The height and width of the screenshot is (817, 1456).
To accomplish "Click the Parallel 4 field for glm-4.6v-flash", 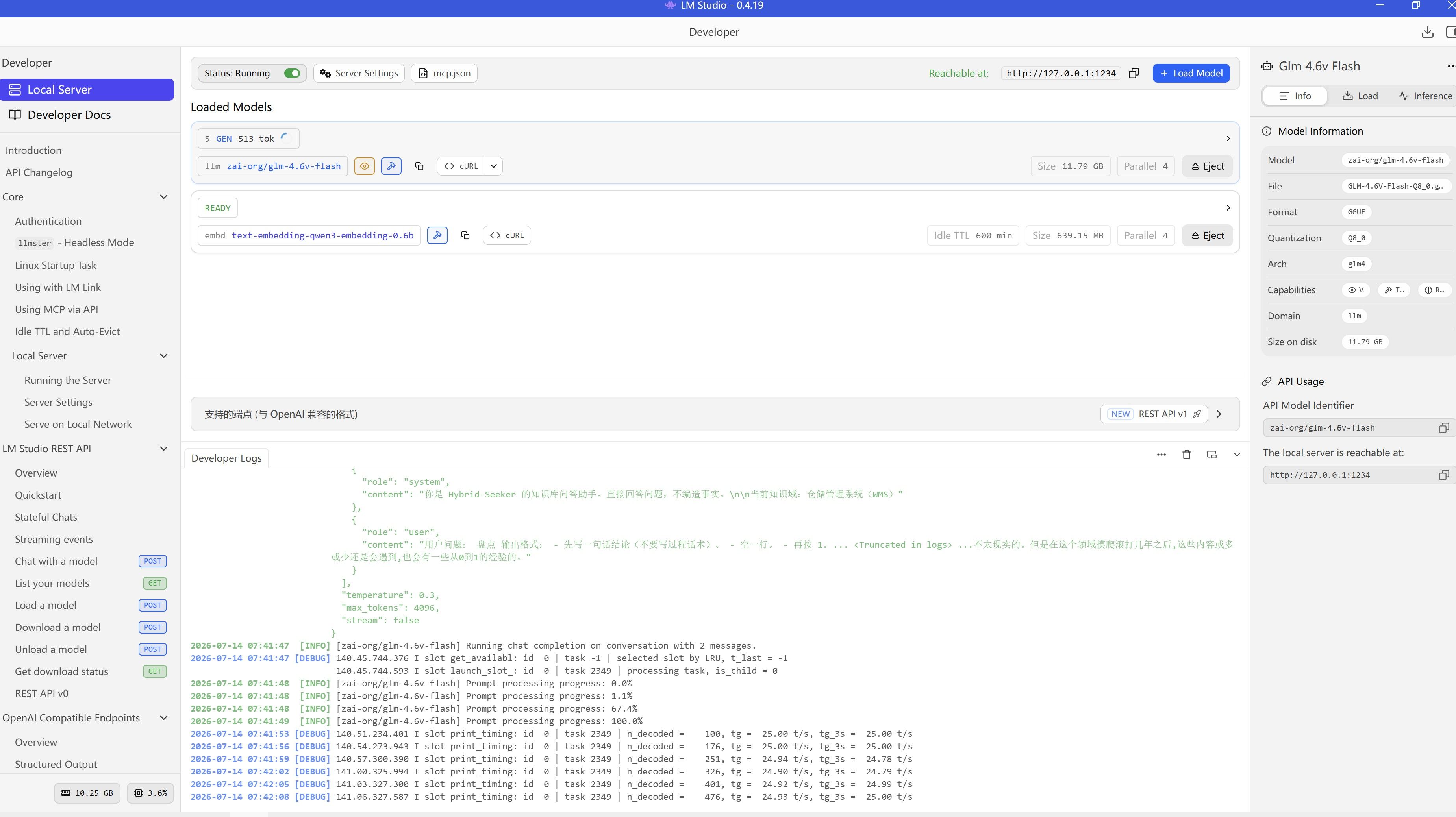I will tap(1146, 166).
